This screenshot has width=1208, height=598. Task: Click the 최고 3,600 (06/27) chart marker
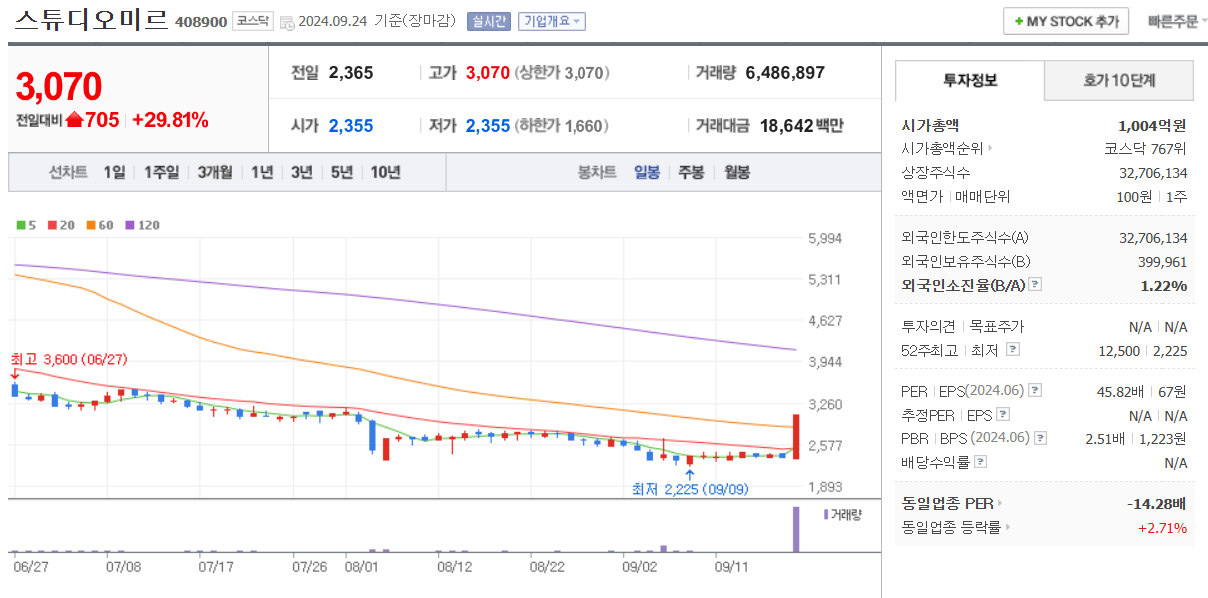tap(69, 360)
